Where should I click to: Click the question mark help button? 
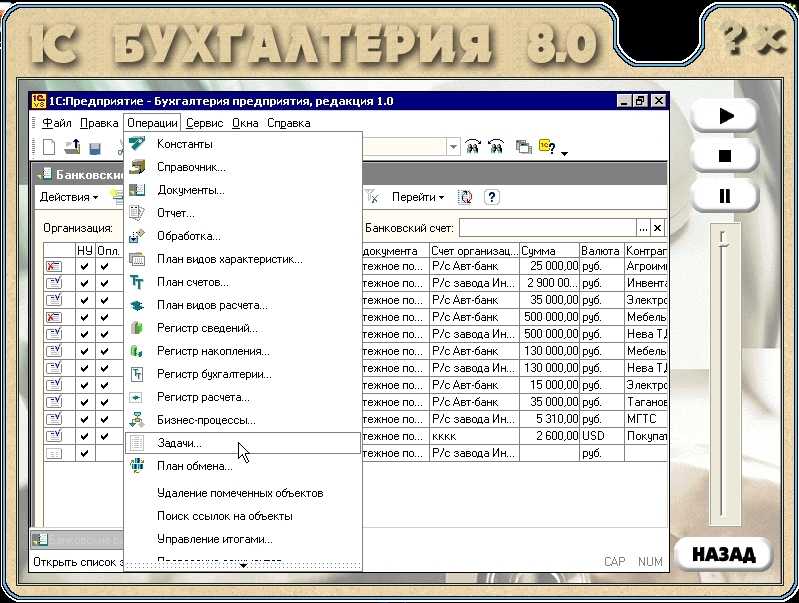[x=491, y=197]
